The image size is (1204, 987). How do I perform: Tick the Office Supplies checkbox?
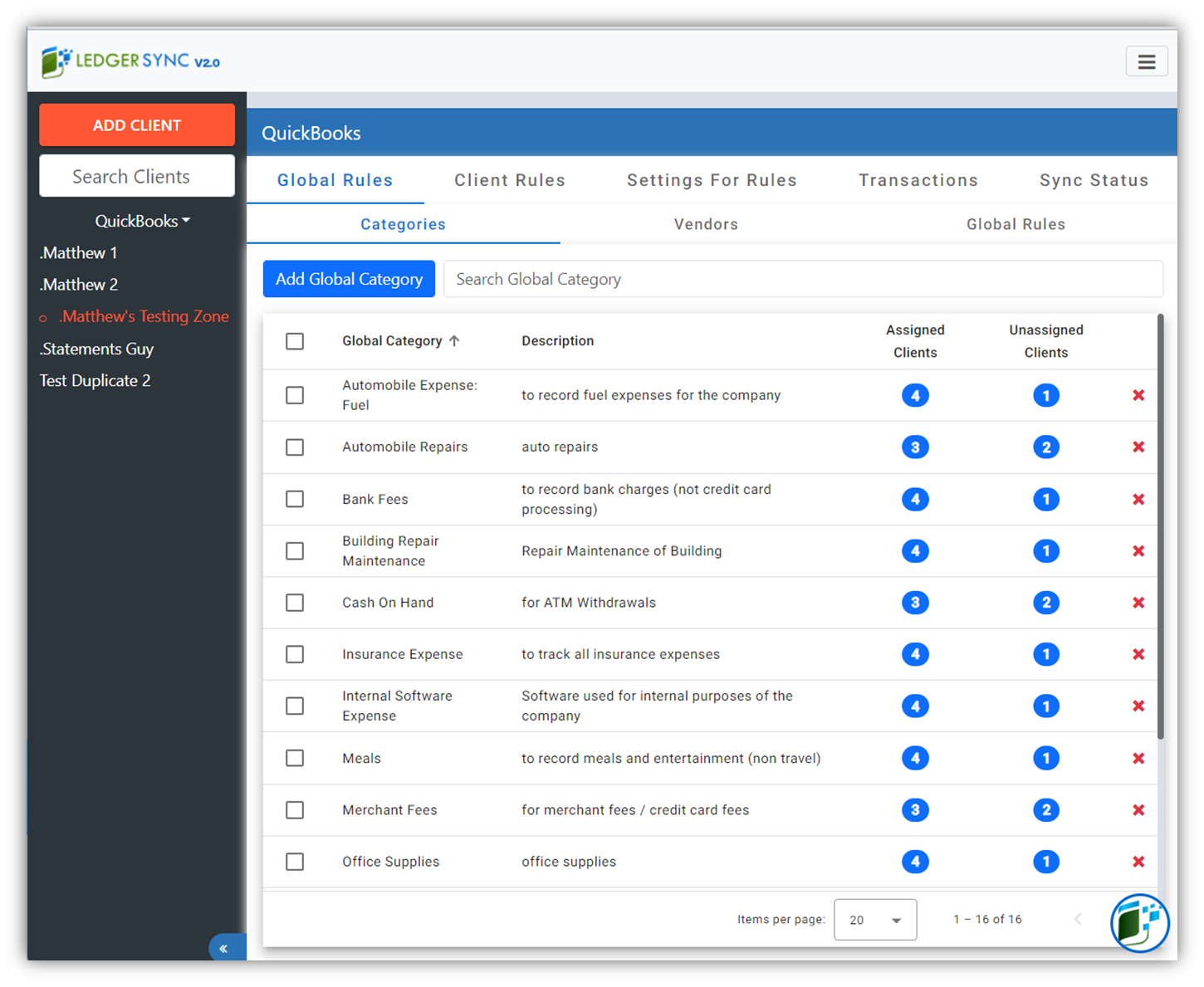[295, 862]
